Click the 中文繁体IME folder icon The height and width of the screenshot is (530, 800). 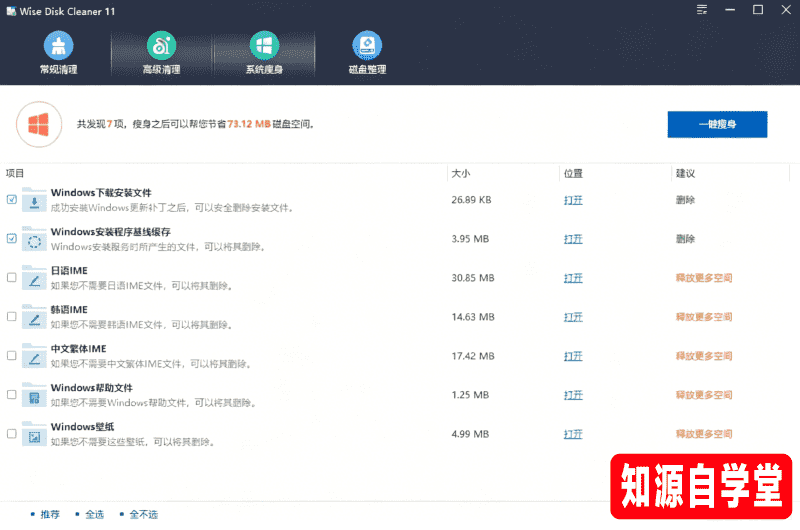[x=34, y=357]
